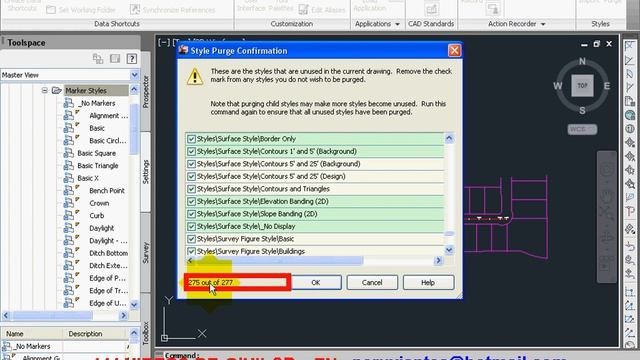Click the Marker Styles folder icon

coord(57,90)
